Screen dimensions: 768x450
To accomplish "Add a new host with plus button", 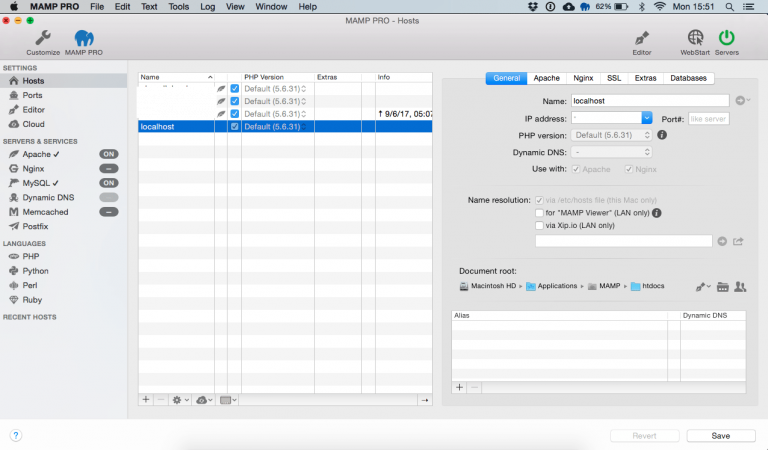I will click(146, 400).
